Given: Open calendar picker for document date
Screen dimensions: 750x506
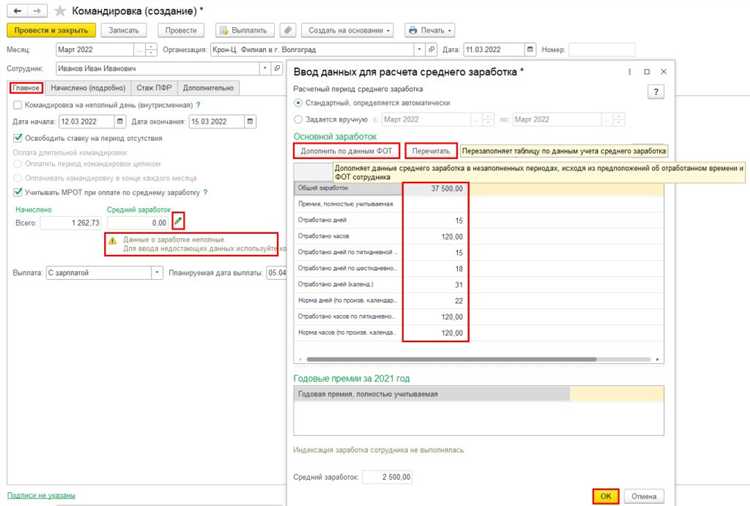Looking at the screenshot, I should click(530, 49).
